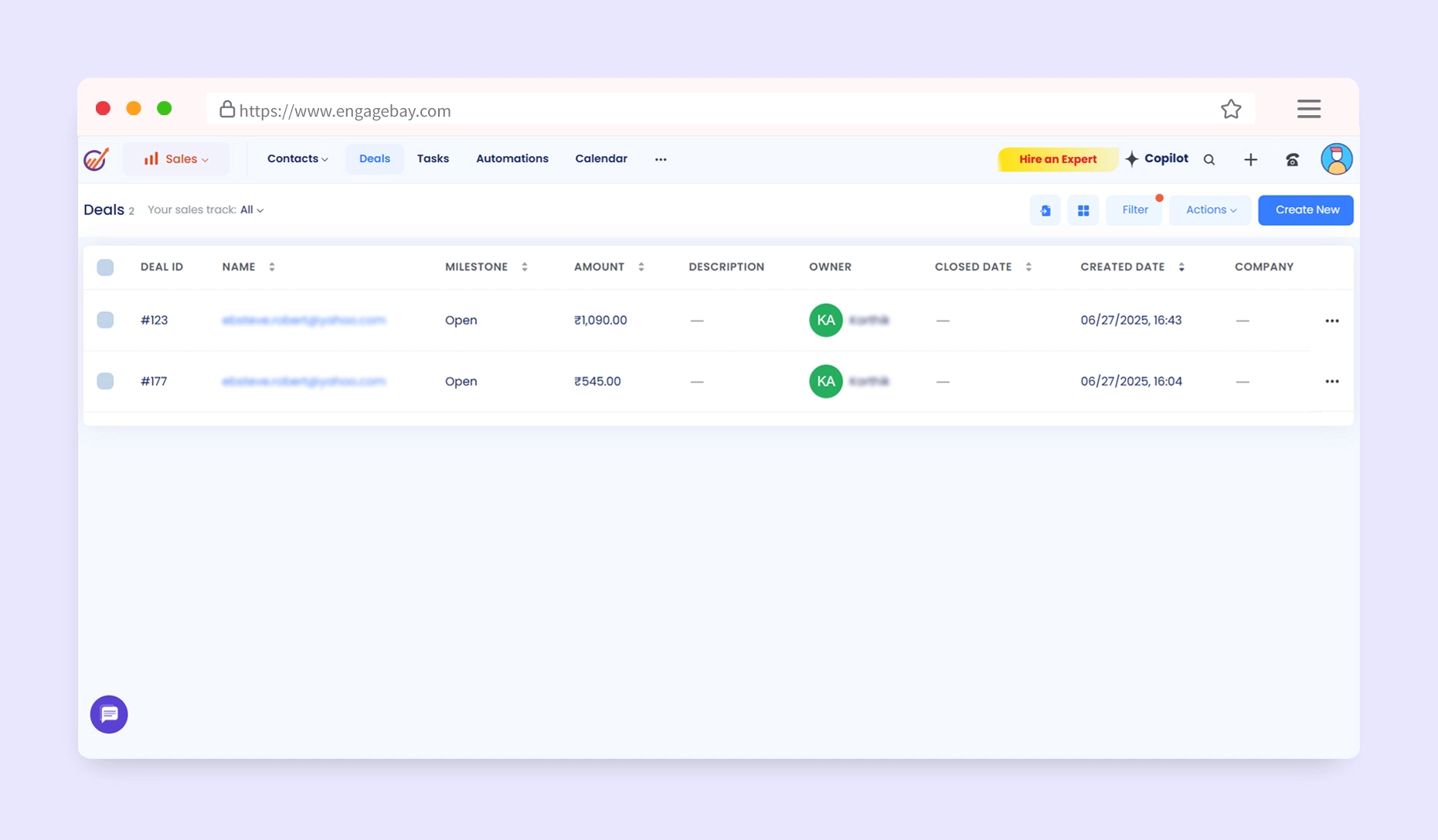The height and width of the screenshot is (840, 1438).
Task: Click the EngageBay logo icon
Action: tap(97, 159)
